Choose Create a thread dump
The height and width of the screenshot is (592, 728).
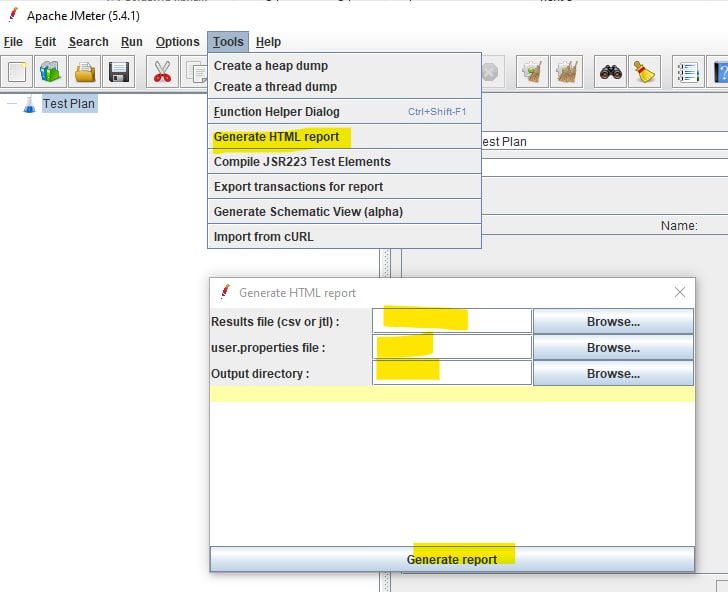point(344,87)
